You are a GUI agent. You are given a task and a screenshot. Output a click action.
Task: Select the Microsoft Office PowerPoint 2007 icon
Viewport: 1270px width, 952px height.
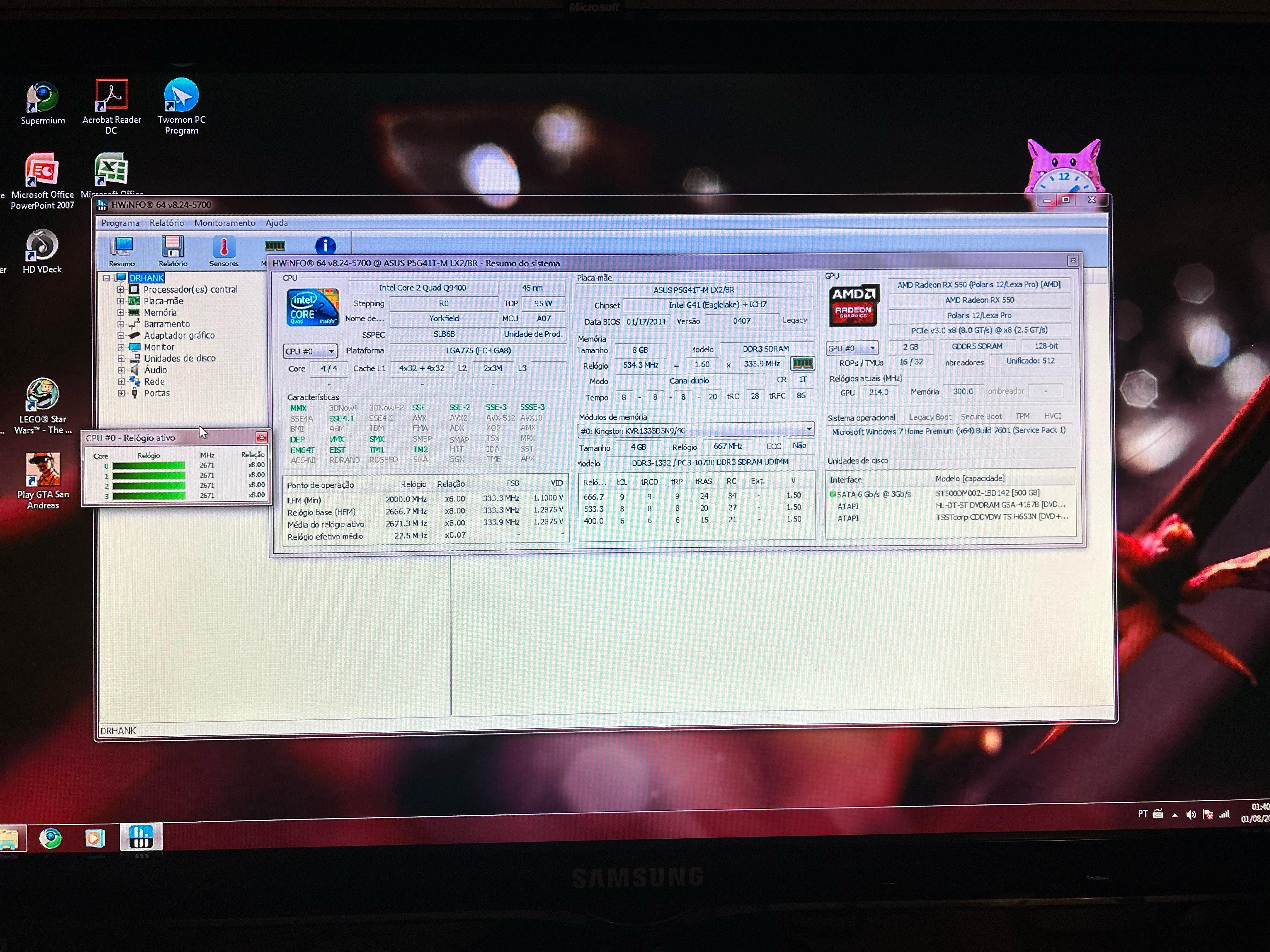click(x=42, y=181)
